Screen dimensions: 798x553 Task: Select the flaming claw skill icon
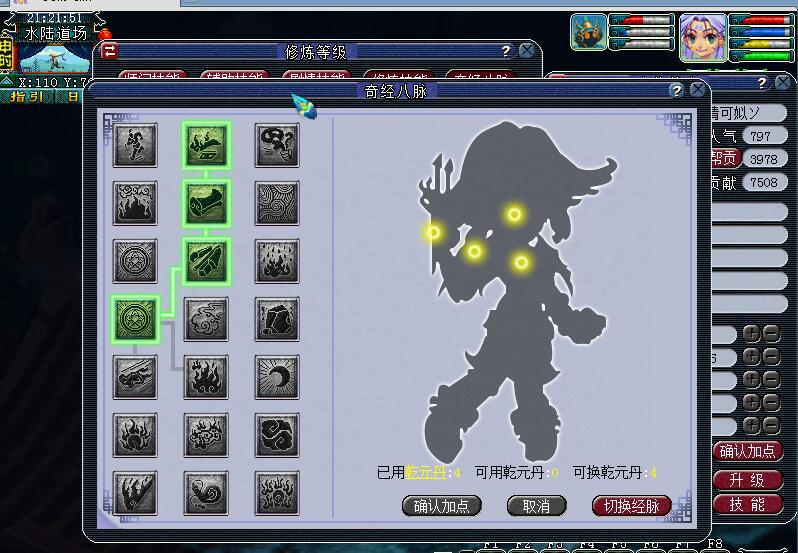point(135,493)
